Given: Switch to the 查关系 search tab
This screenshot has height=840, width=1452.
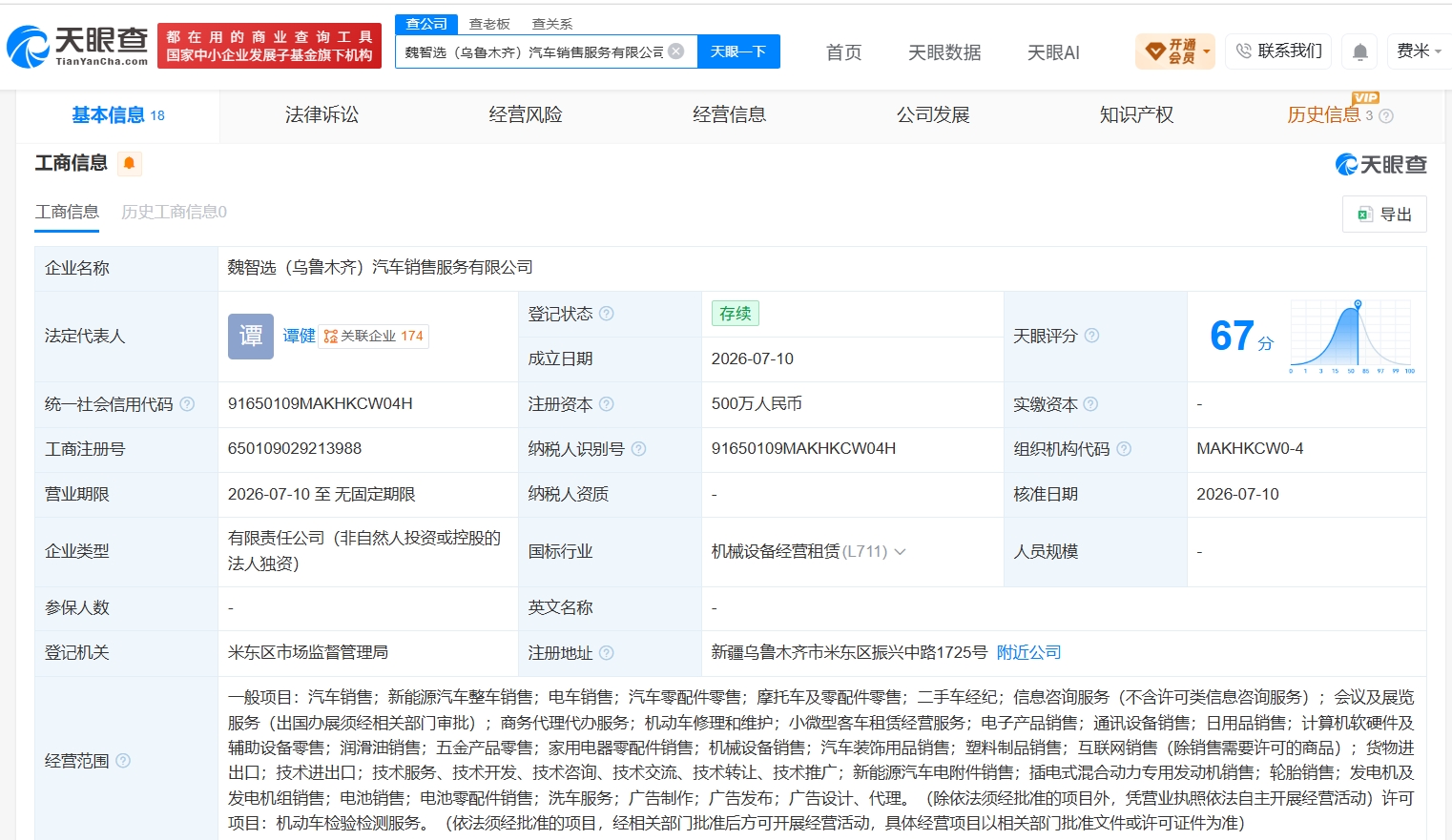Looking at the screenshot, I should 552,24.
